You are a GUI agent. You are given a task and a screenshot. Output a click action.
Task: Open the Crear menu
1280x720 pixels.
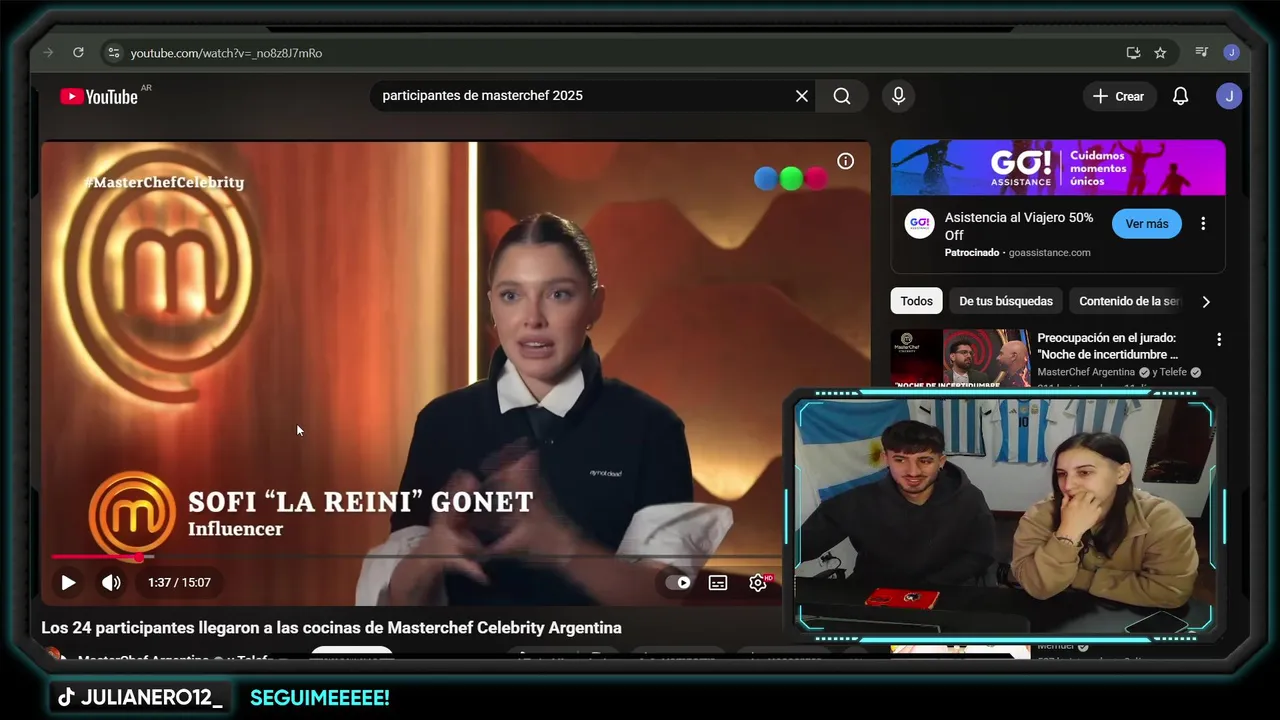point(1119,96)
